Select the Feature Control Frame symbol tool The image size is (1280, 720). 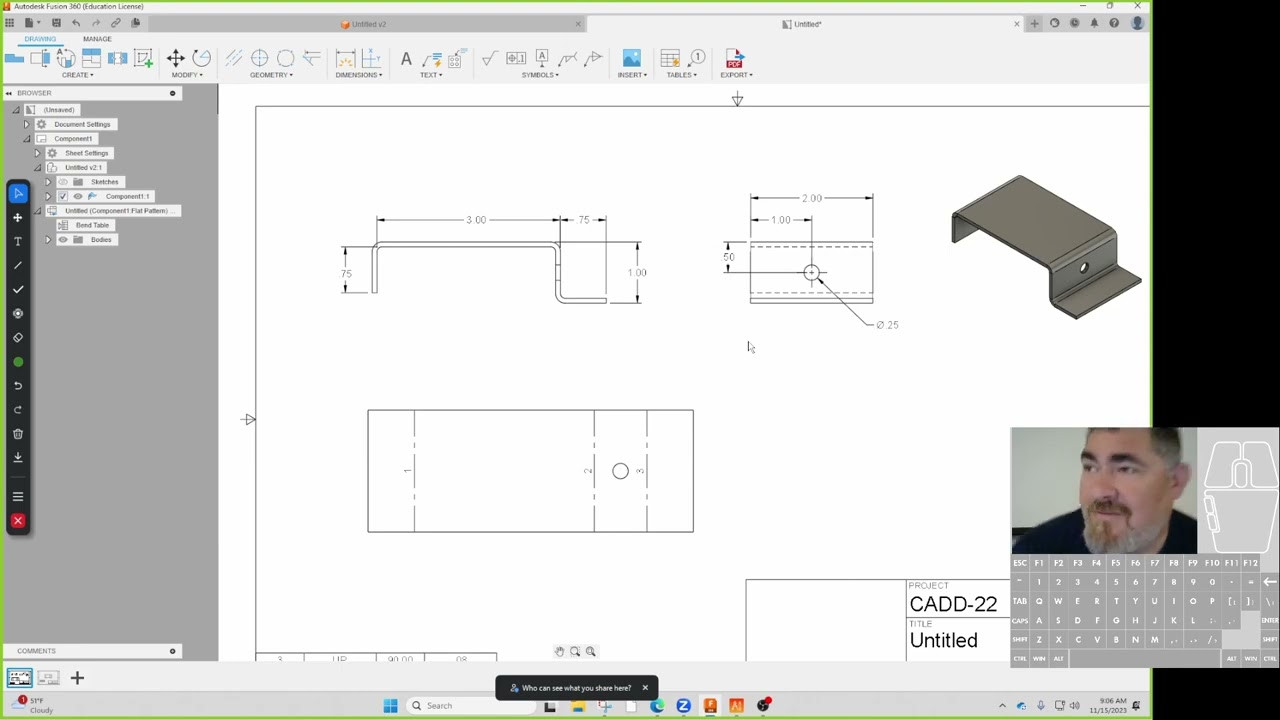pos(516,59)
